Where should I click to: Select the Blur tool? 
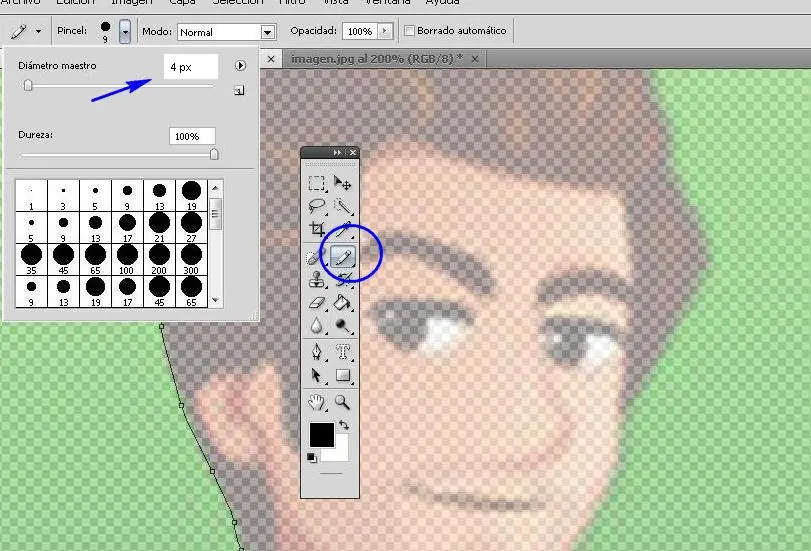point(317,325)
